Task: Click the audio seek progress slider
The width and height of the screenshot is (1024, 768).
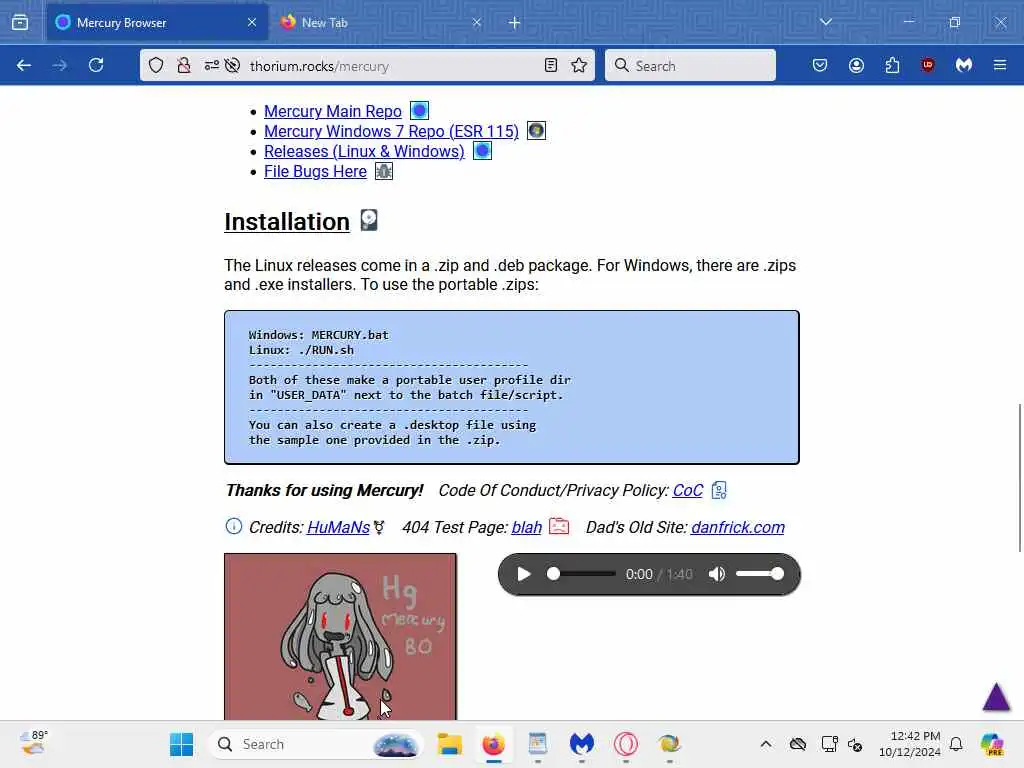Action: click(581, 574)
